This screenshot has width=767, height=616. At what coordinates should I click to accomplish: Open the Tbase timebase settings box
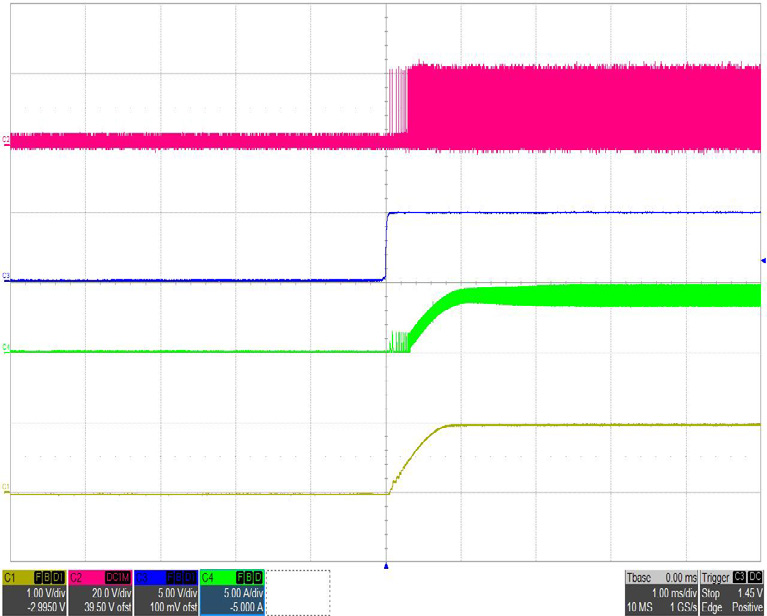point(658,591)
